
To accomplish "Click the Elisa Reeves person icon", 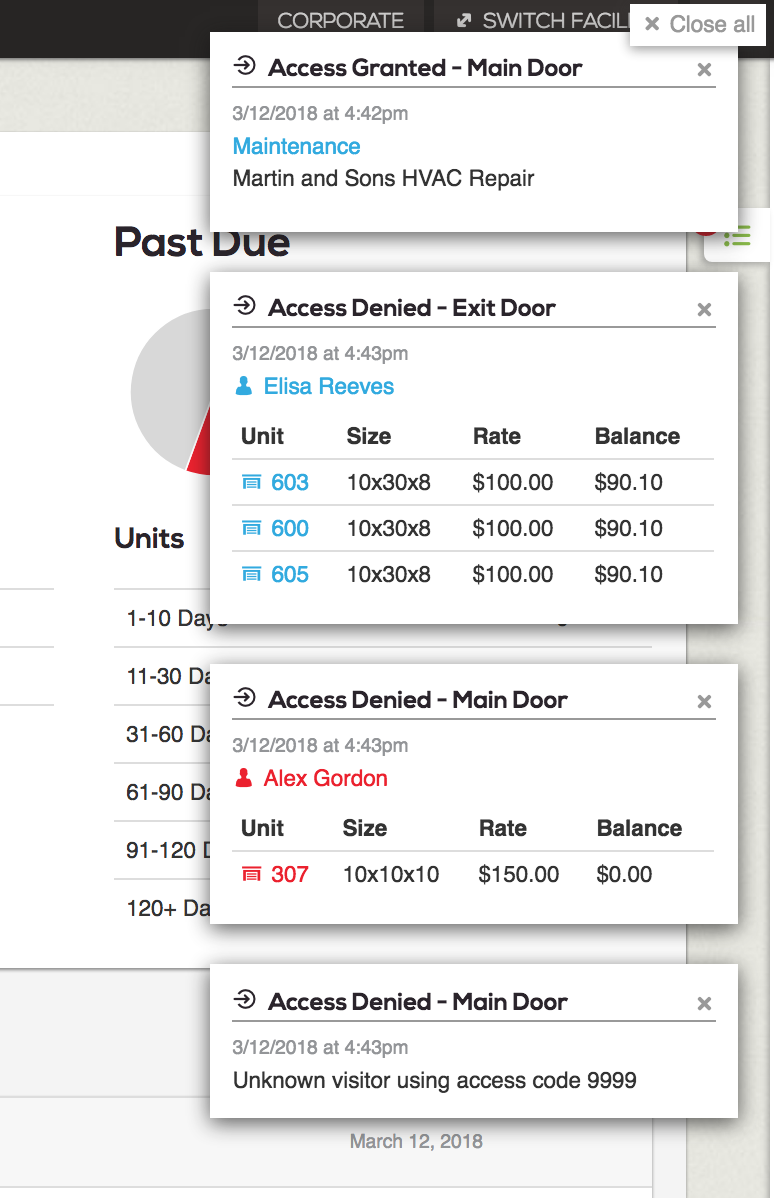I will tap(244, 386).
